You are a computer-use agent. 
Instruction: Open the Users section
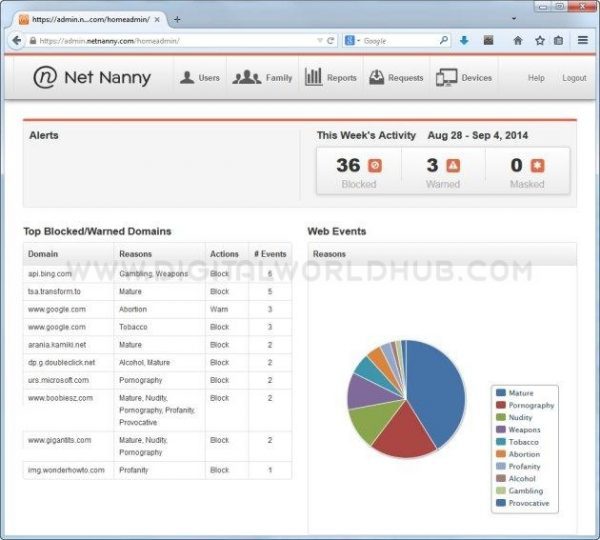tap(200, 78)
